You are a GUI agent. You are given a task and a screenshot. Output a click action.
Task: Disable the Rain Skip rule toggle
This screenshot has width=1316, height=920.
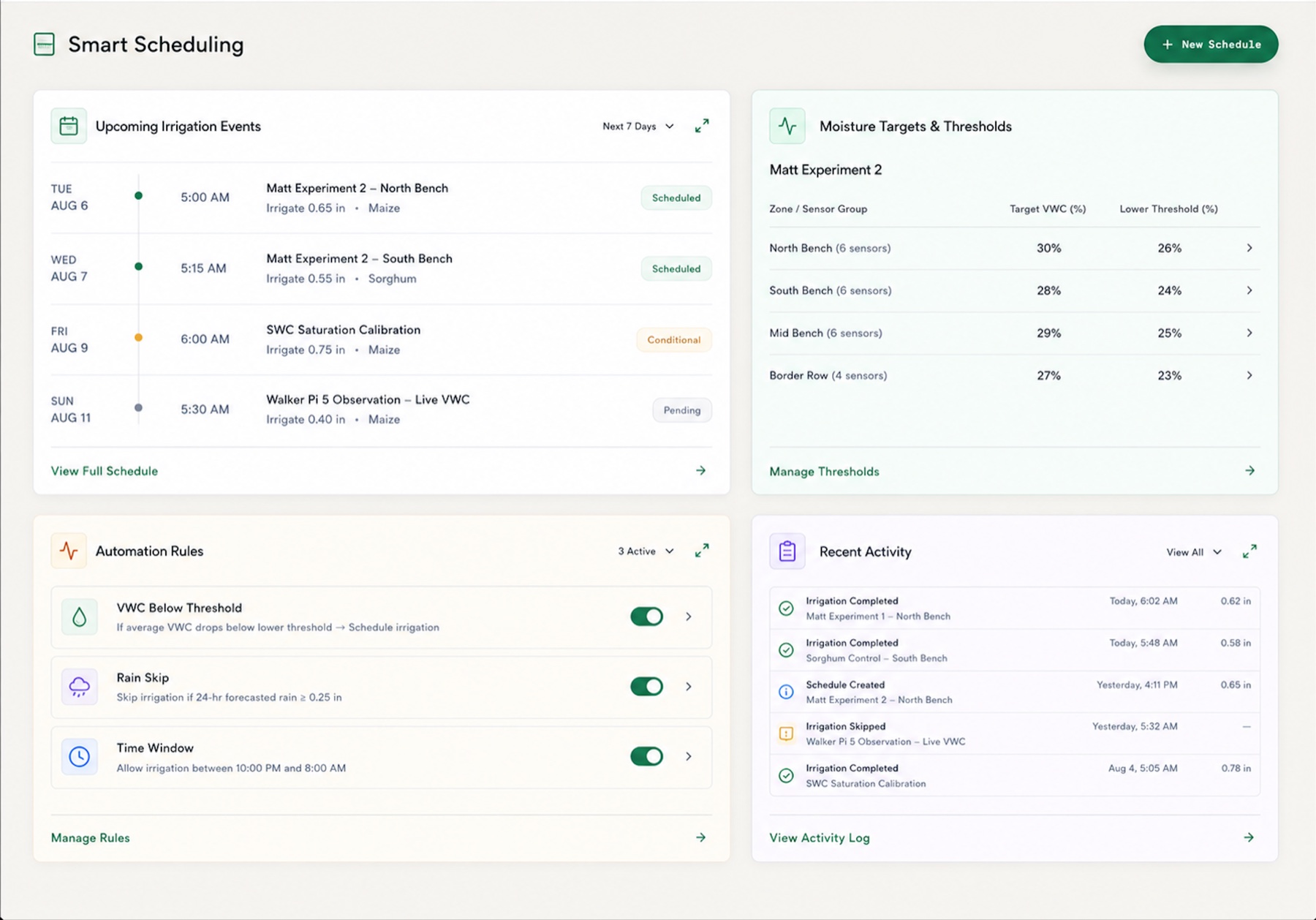[646, 687]
